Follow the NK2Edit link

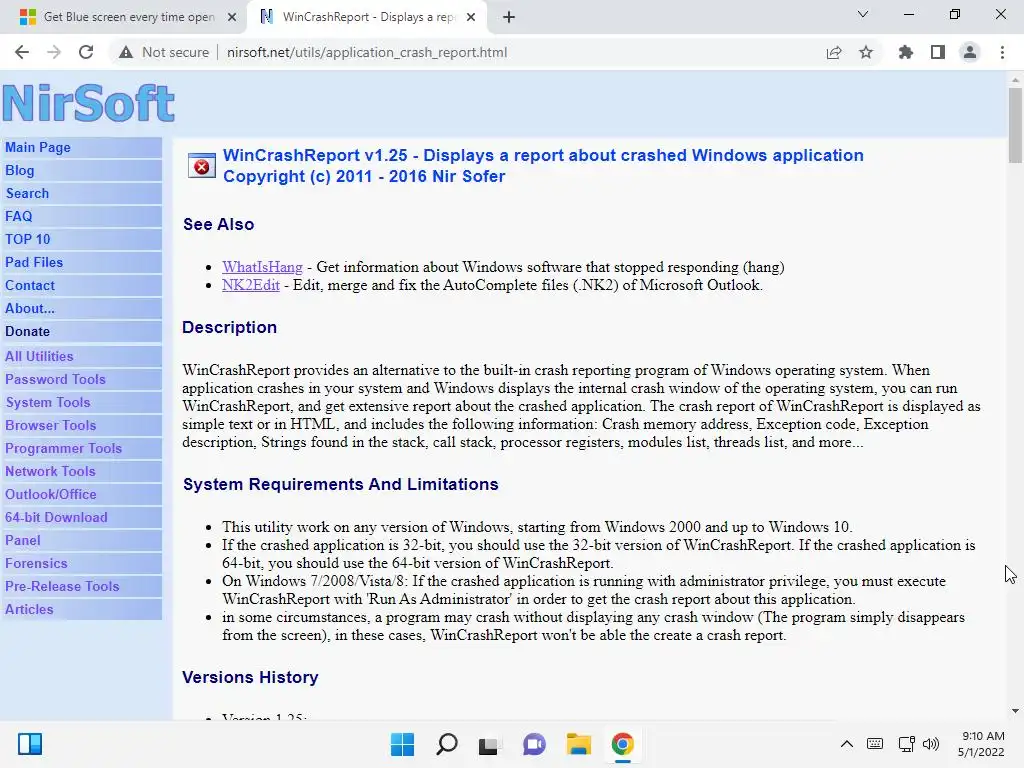pyautogui.click(x=251, y=285)
